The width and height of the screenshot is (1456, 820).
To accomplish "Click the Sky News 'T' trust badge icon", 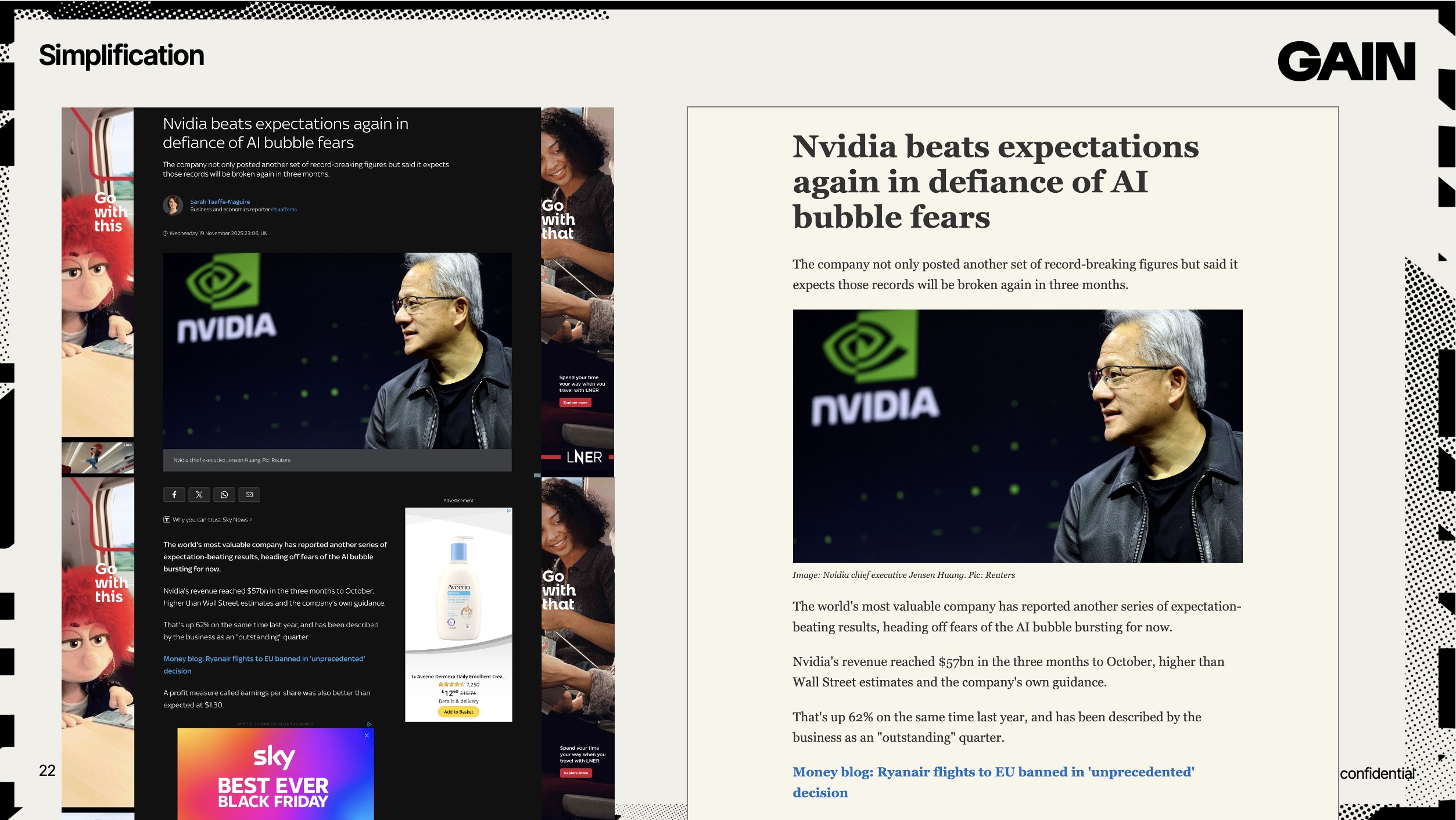I will [x=167, y=520].
